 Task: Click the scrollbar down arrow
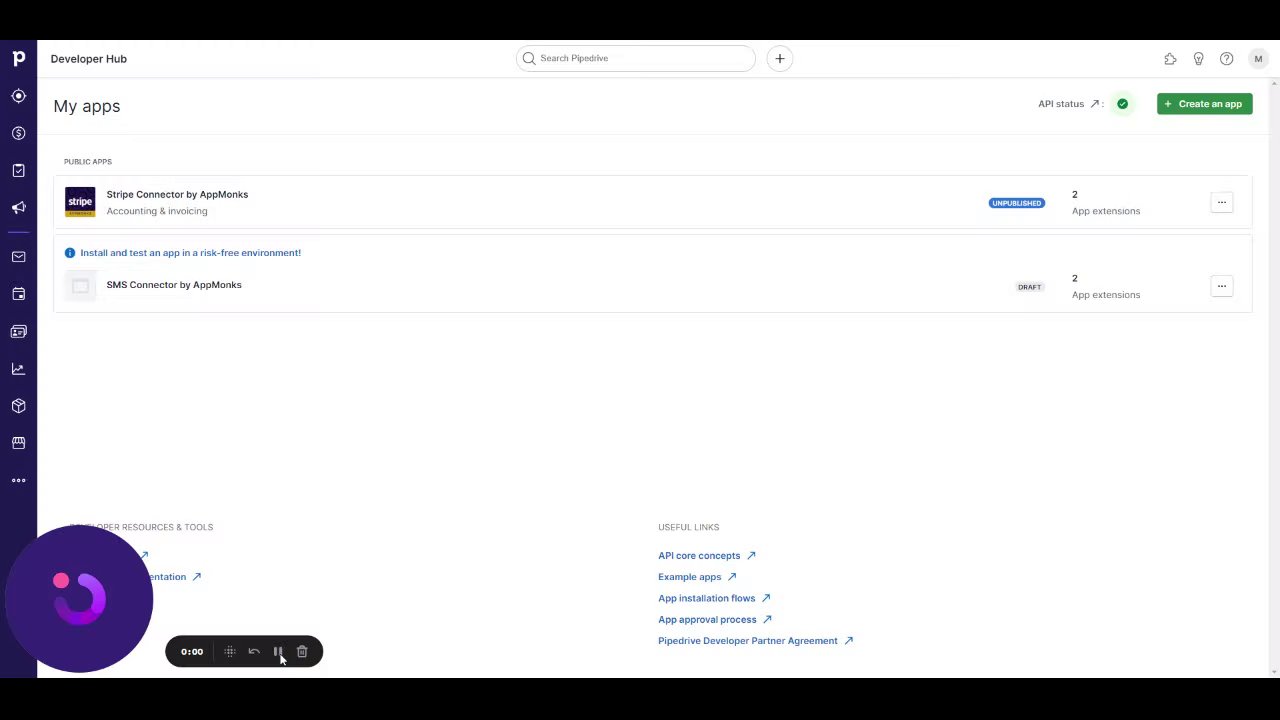[x=1274, y=671]
